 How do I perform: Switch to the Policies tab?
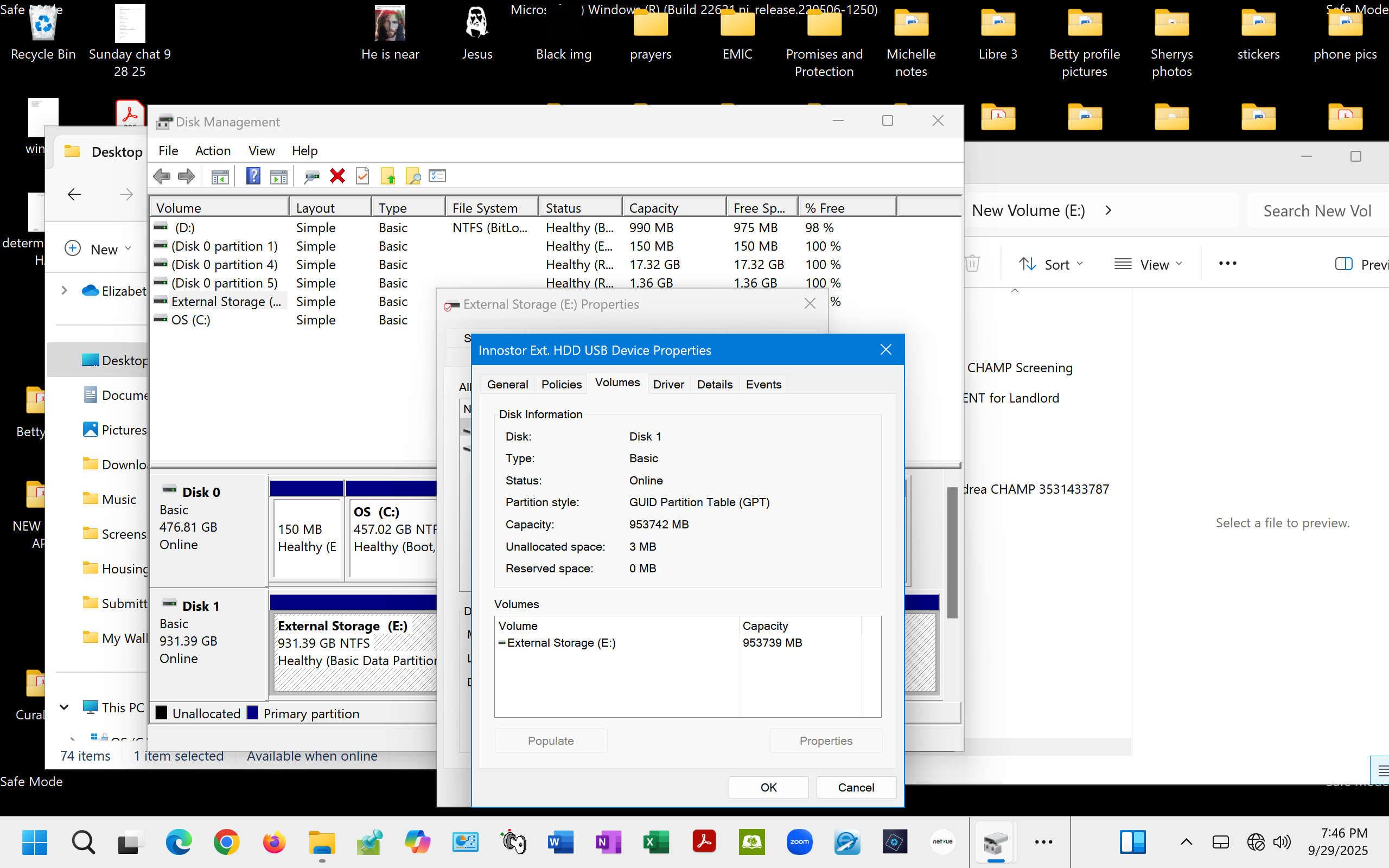click(561, 384)
